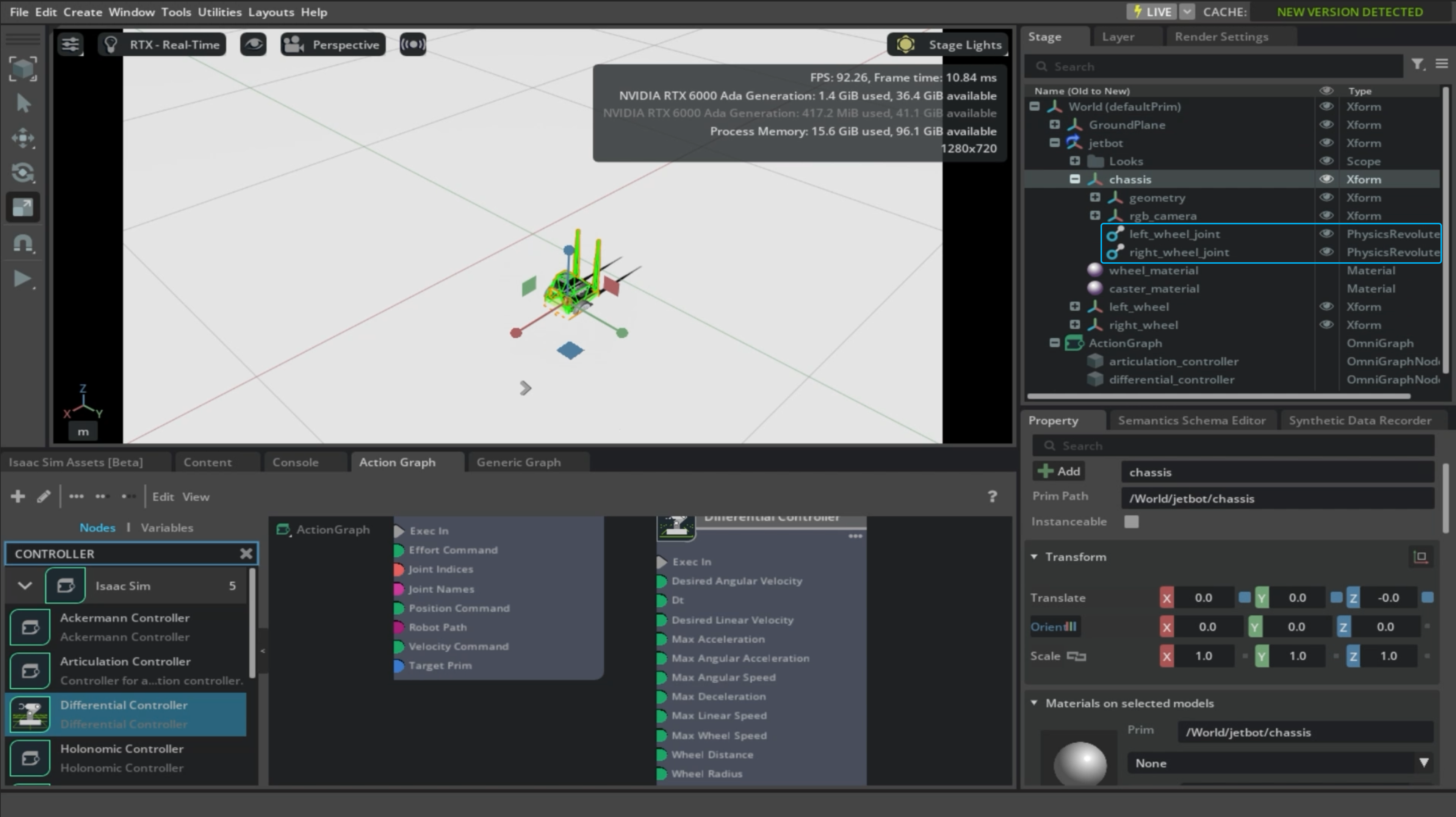The height and width of the screenshot is (817, 1456).
Task: Toggle visibility of rgb_camera prim
Action: (x=1326, y=215)
